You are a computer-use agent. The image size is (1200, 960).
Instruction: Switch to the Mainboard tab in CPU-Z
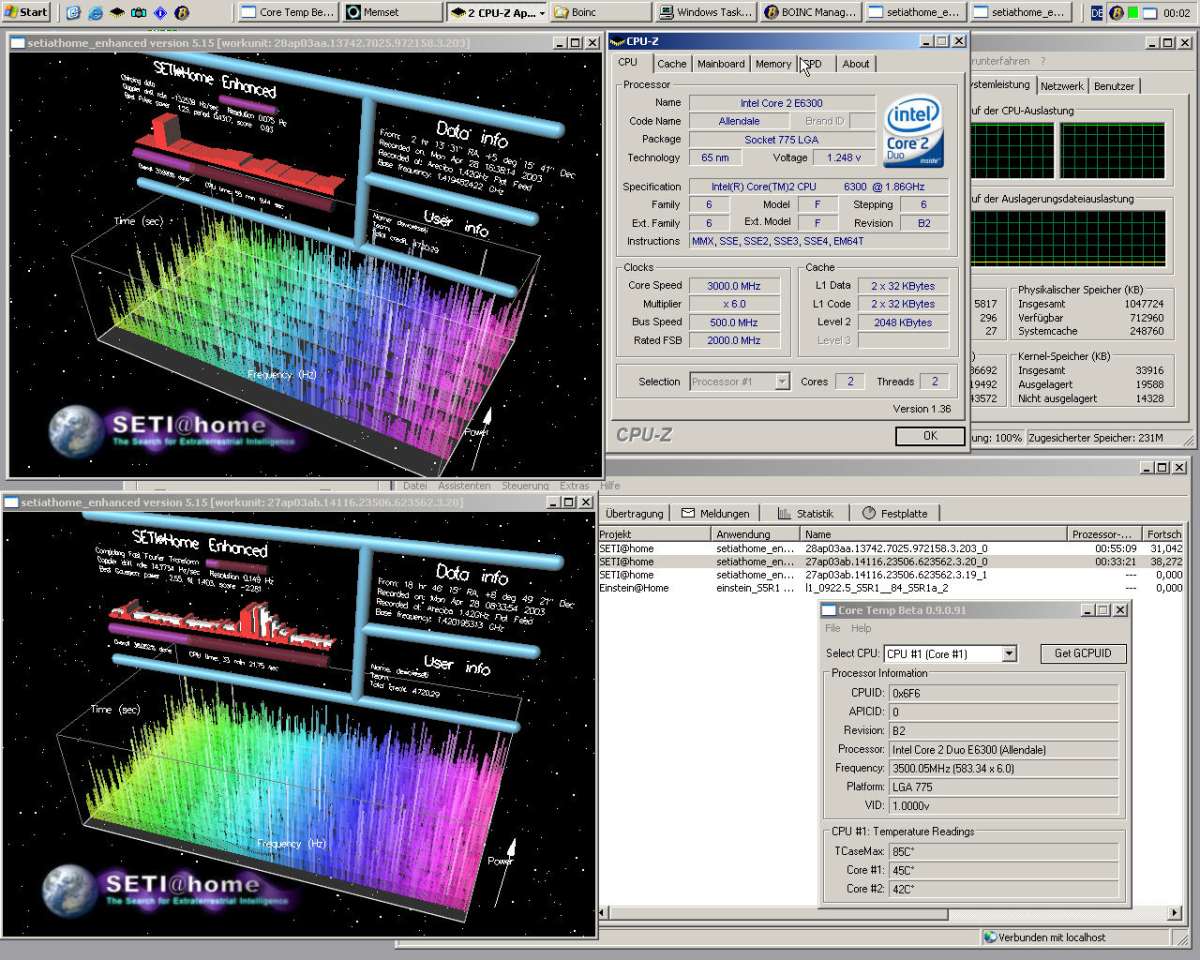720,64
